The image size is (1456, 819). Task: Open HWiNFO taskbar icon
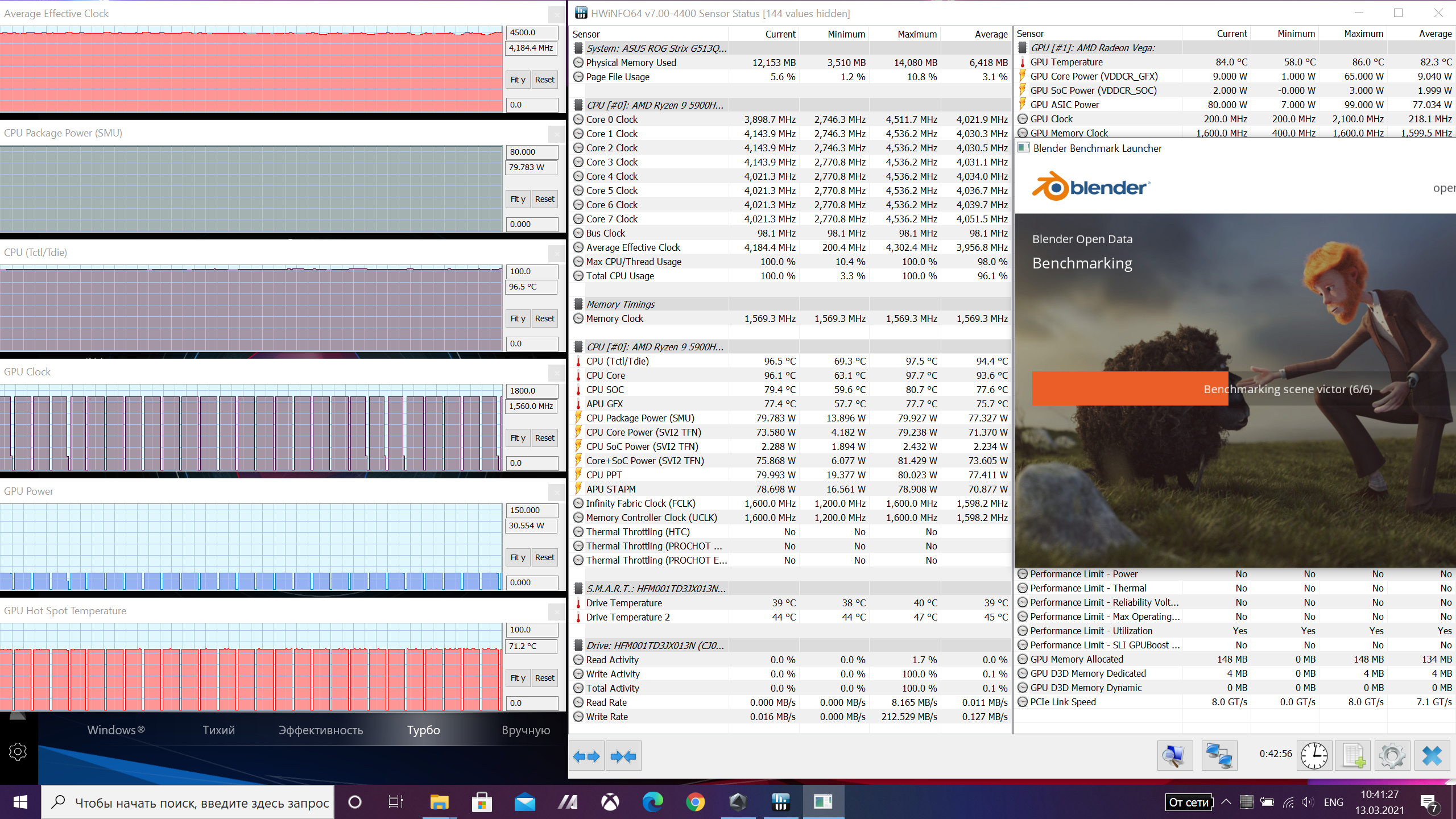[780, 803]
